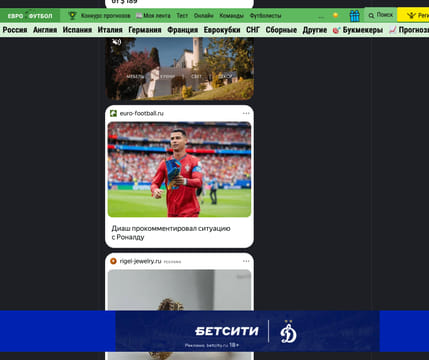Open Моя лента feed
Image resolution: width=429 pixels, height=360 pixels.
(x=153, y=15)
